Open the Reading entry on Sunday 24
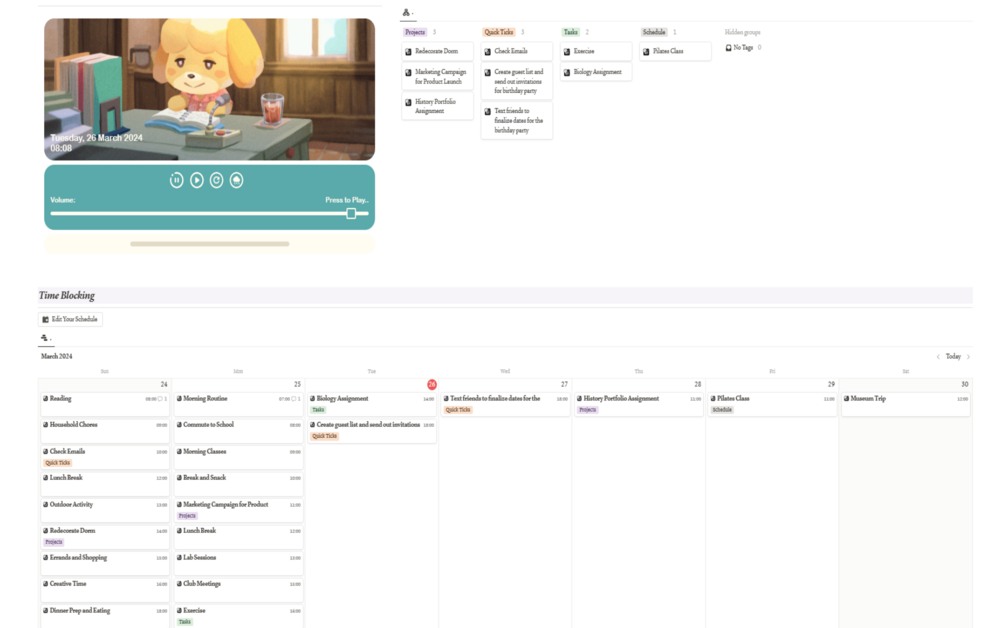The width and height of the screenshot is (1005, 628). click(x=105, y=404)
